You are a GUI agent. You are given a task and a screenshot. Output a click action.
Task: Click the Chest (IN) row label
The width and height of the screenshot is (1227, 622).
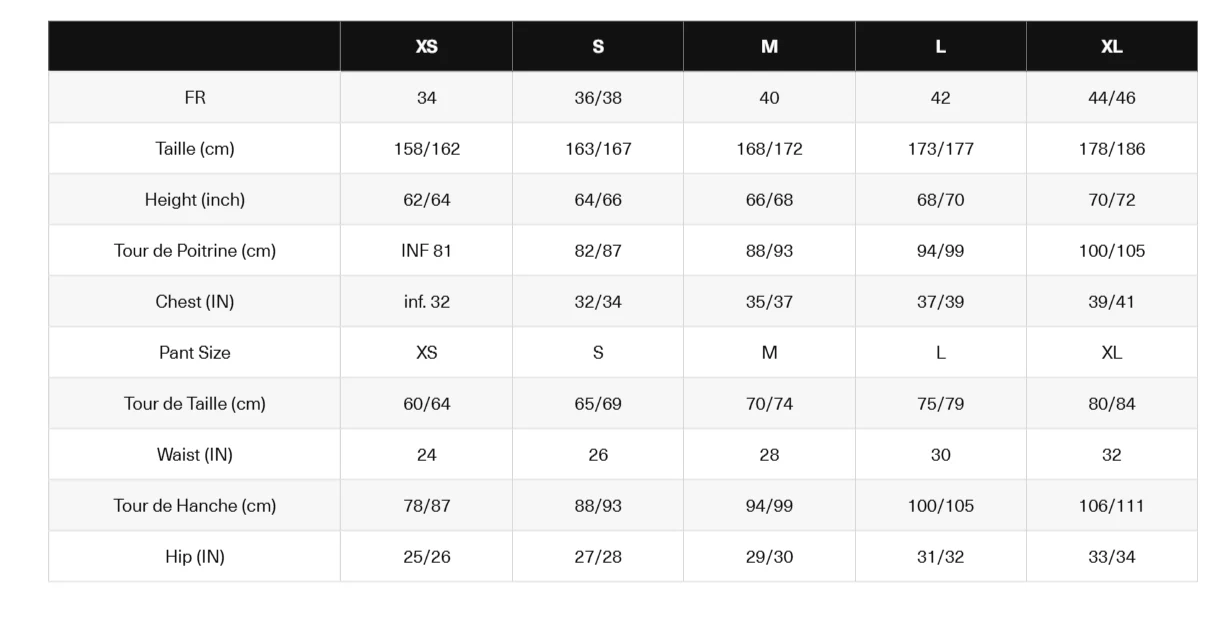click(x=195, y=302)
